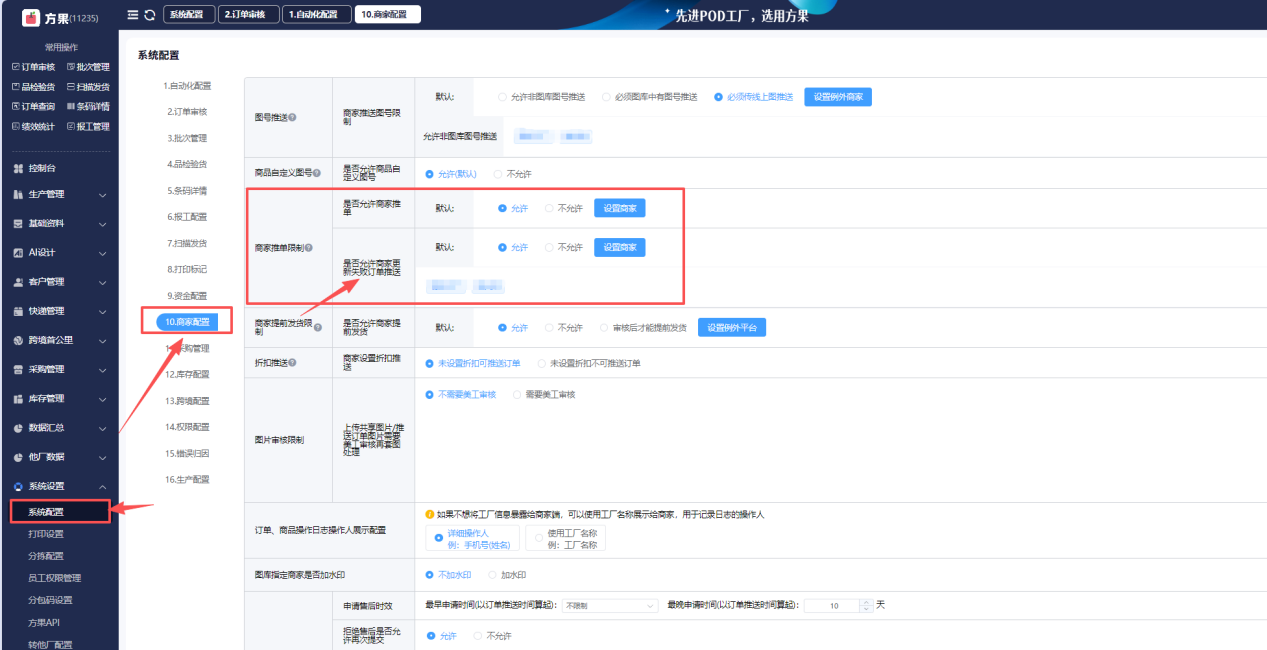The width and height of the screenshot is (1267, 650).
Task: Expand 他厂数据 sidebar menu
Action: (59, 457)
